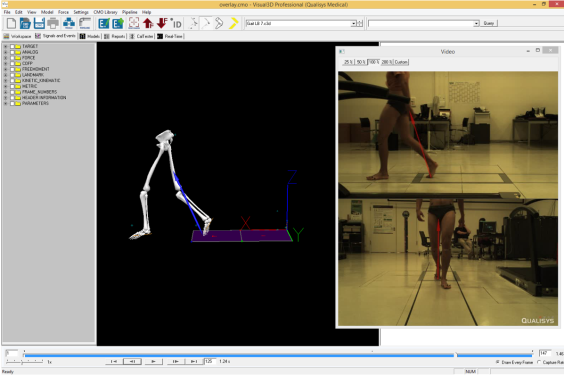The height and width of the screenshot is (376, 564).
Task: Open the active file dropdown list
Action: (354, 23)
